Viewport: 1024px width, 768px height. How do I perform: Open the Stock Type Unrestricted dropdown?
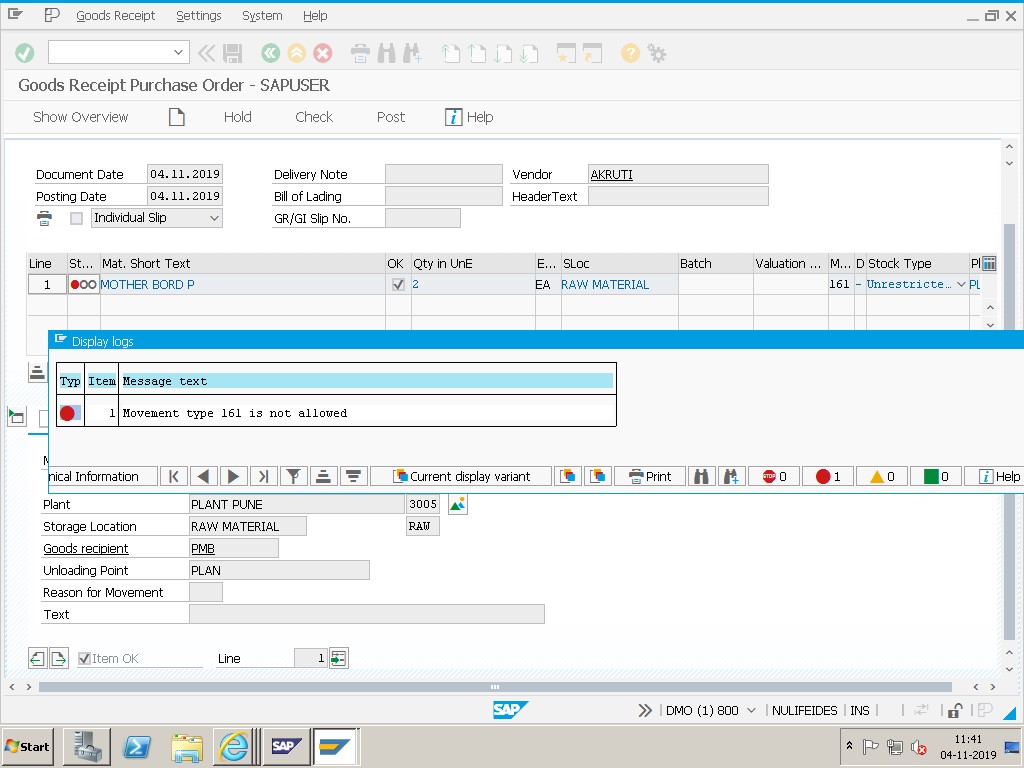[961, 285]
